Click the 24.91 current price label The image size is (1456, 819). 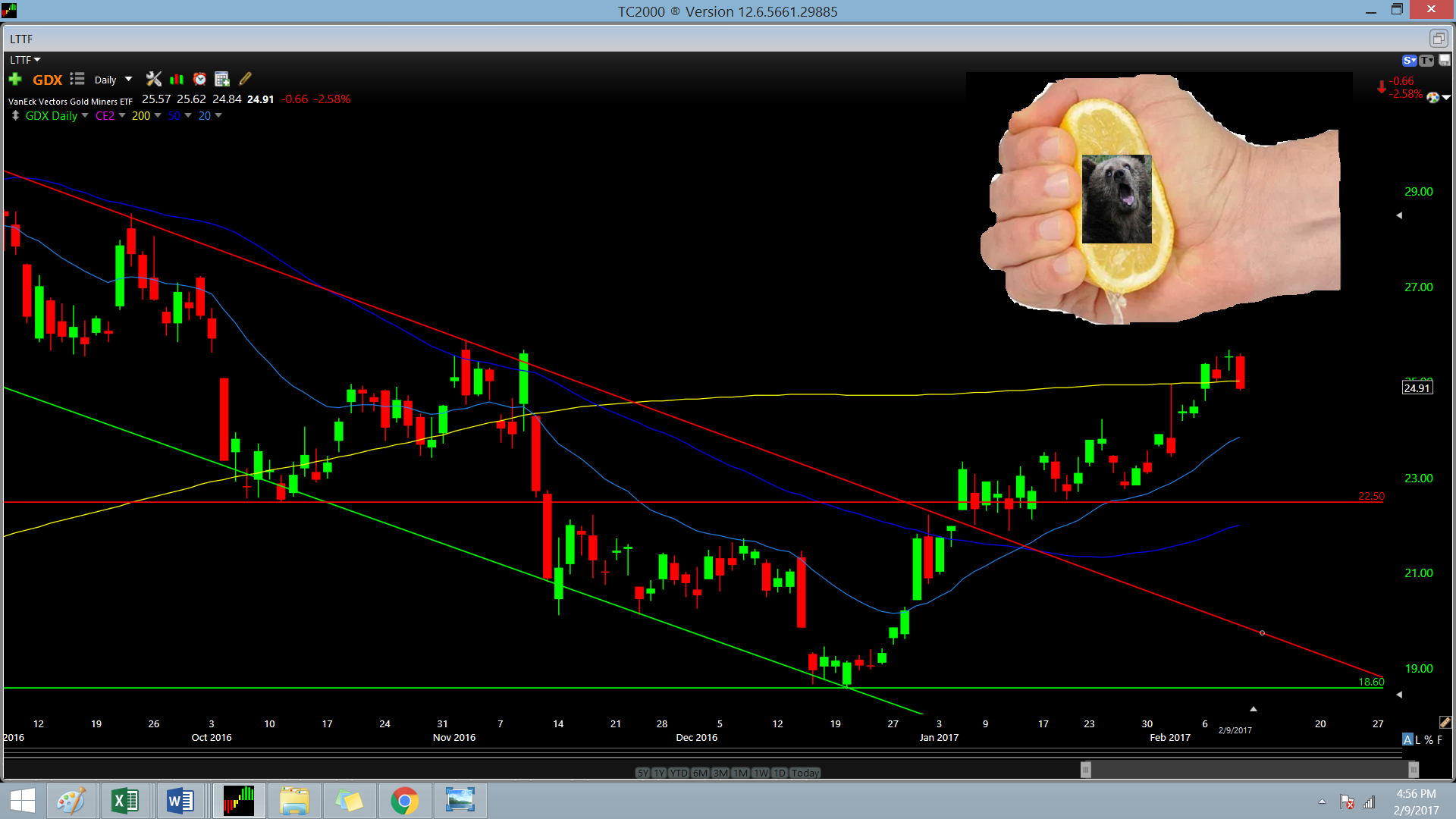[x=1417, y=388]
